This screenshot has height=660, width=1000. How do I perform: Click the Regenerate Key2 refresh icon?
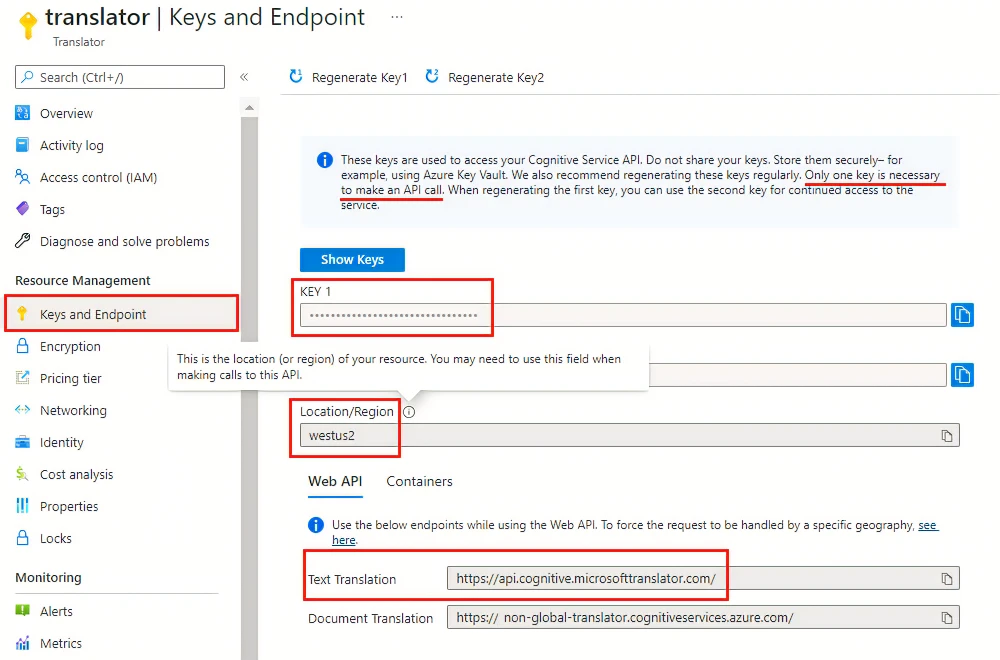pyautogui.click(x=432, y=77)
